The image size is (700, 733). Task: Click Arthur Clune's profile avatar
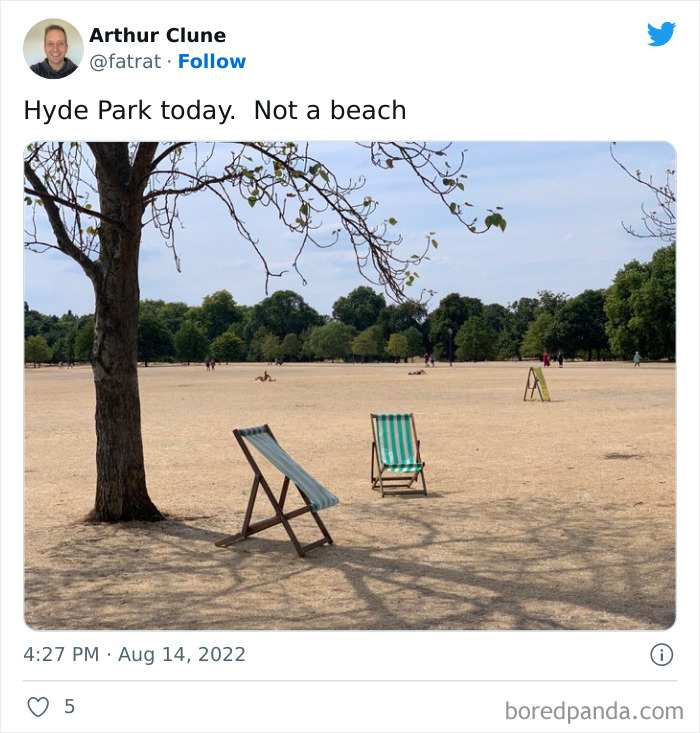tap(53, 49)
